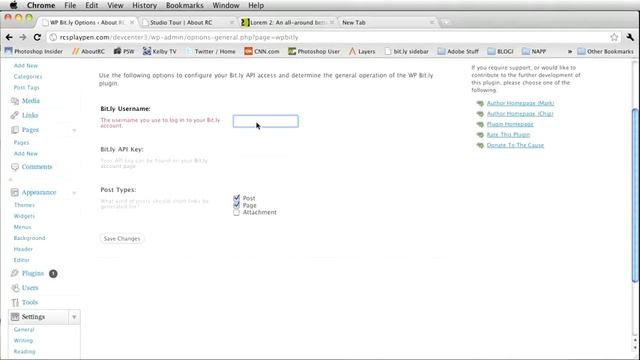This screenshot has width=640, height=360.
Task: Open the Apple menu
Action: pyautogui.click(x=13, y=5)
